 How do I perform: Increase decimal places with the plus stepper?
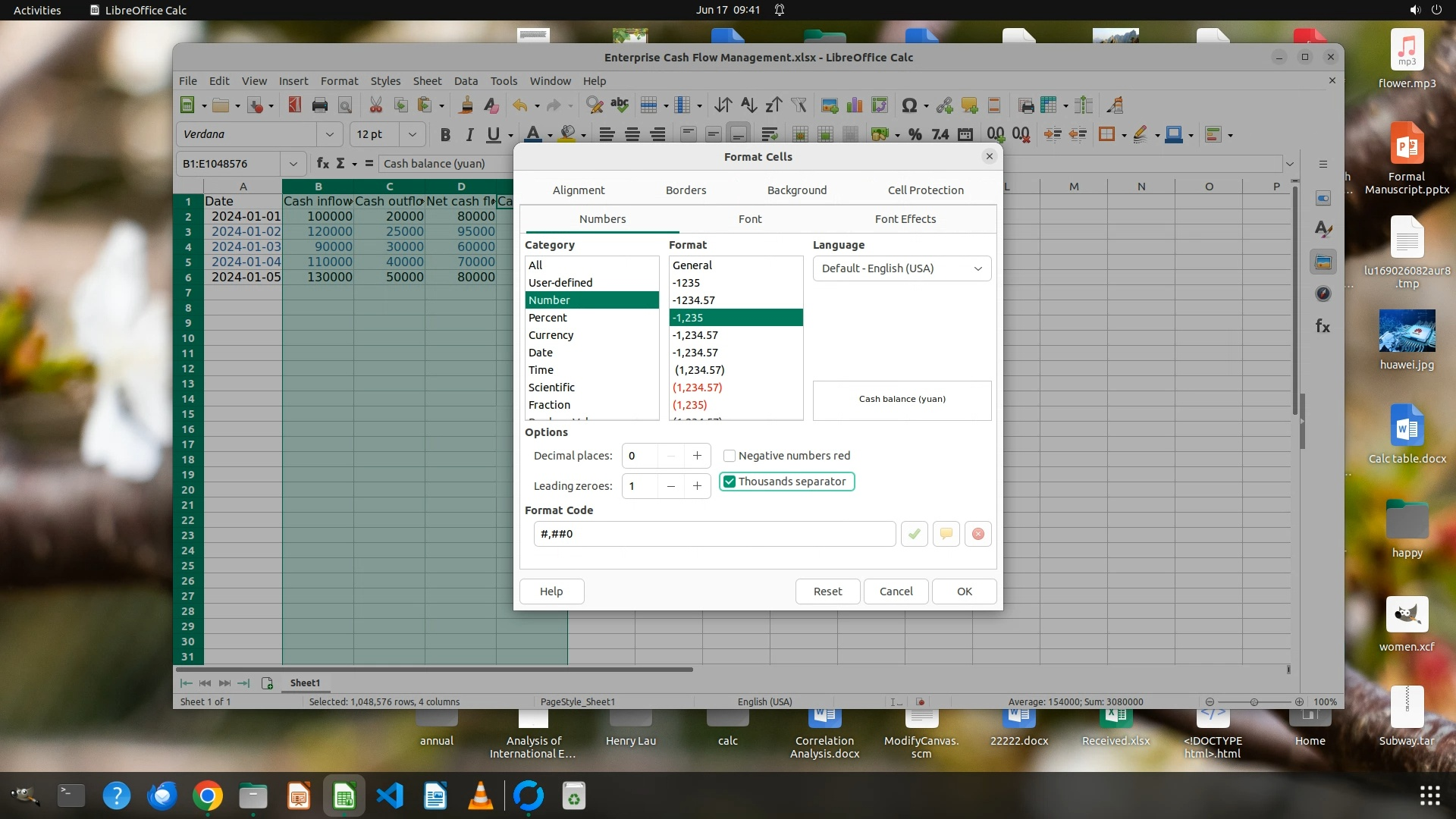697,456
